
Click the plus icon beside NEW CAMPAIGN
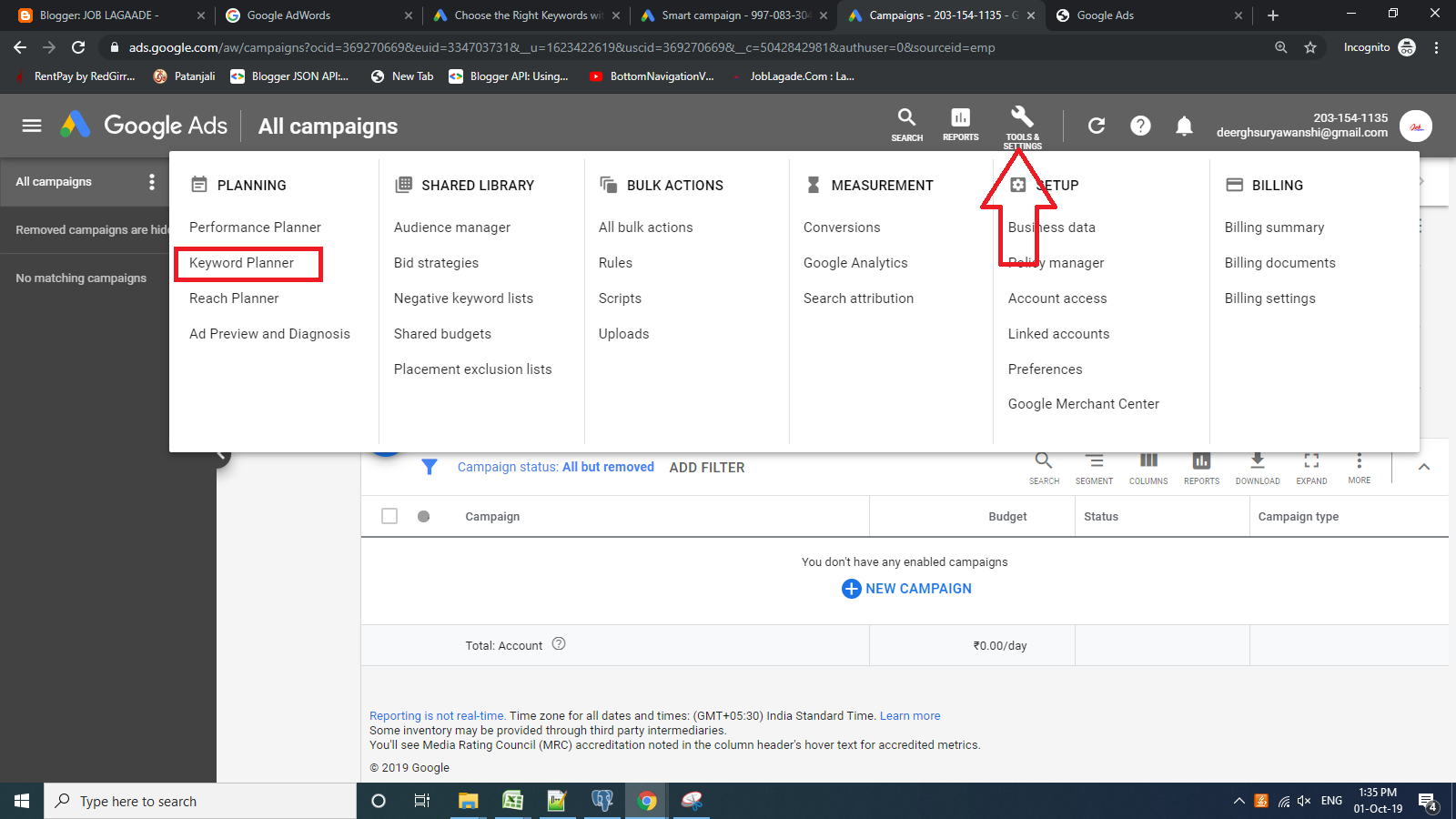(851, 589)
